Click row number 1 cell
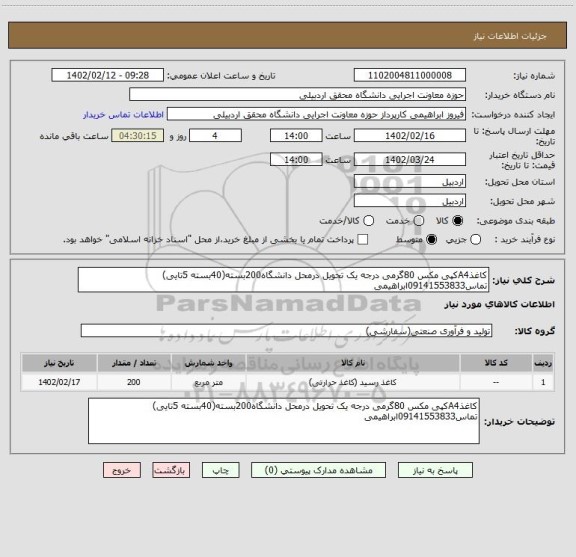The height and width of the screenshot is (557, 576). 543,382
